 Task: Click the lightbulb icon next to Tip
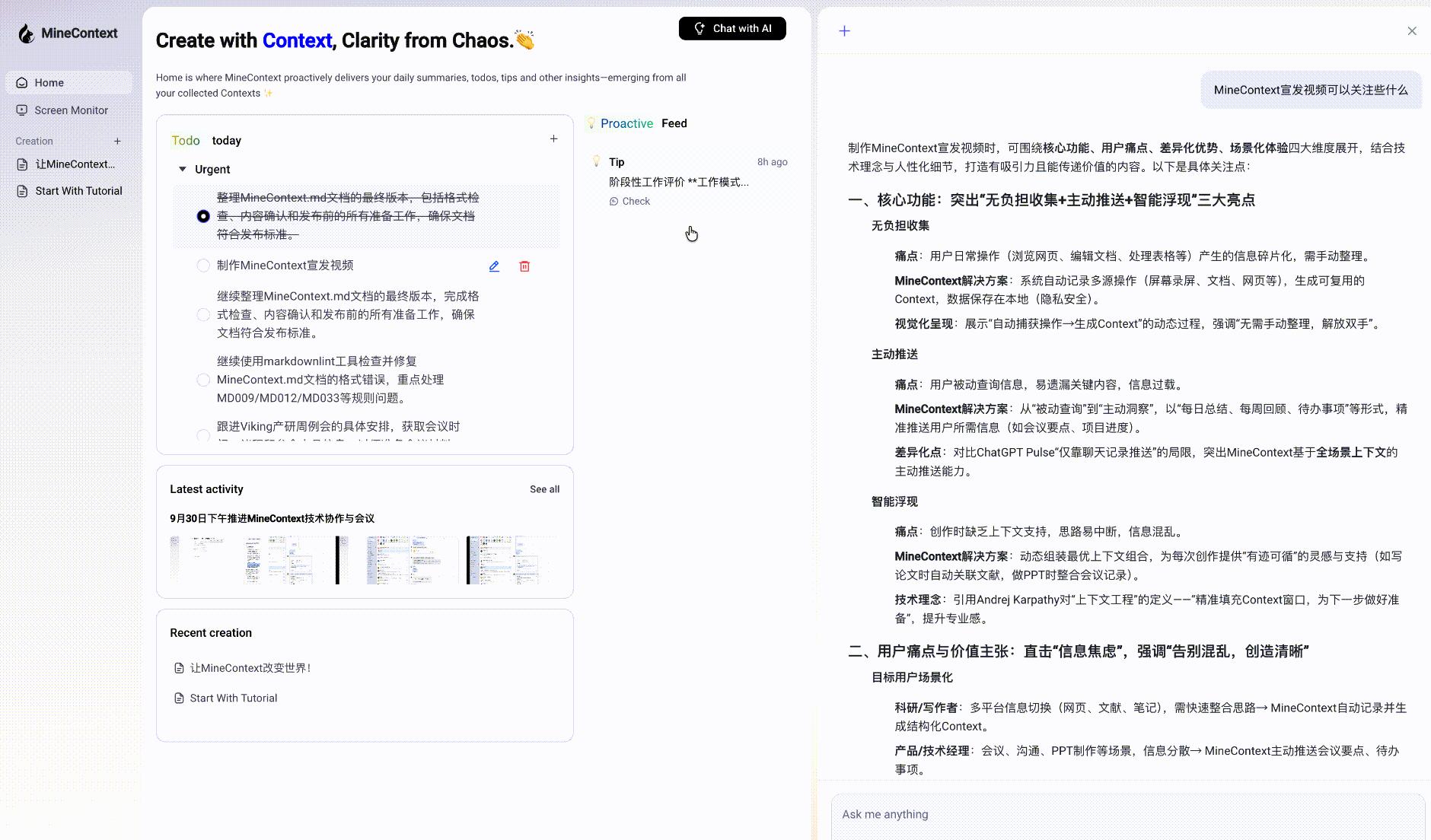tap(595, 161)
